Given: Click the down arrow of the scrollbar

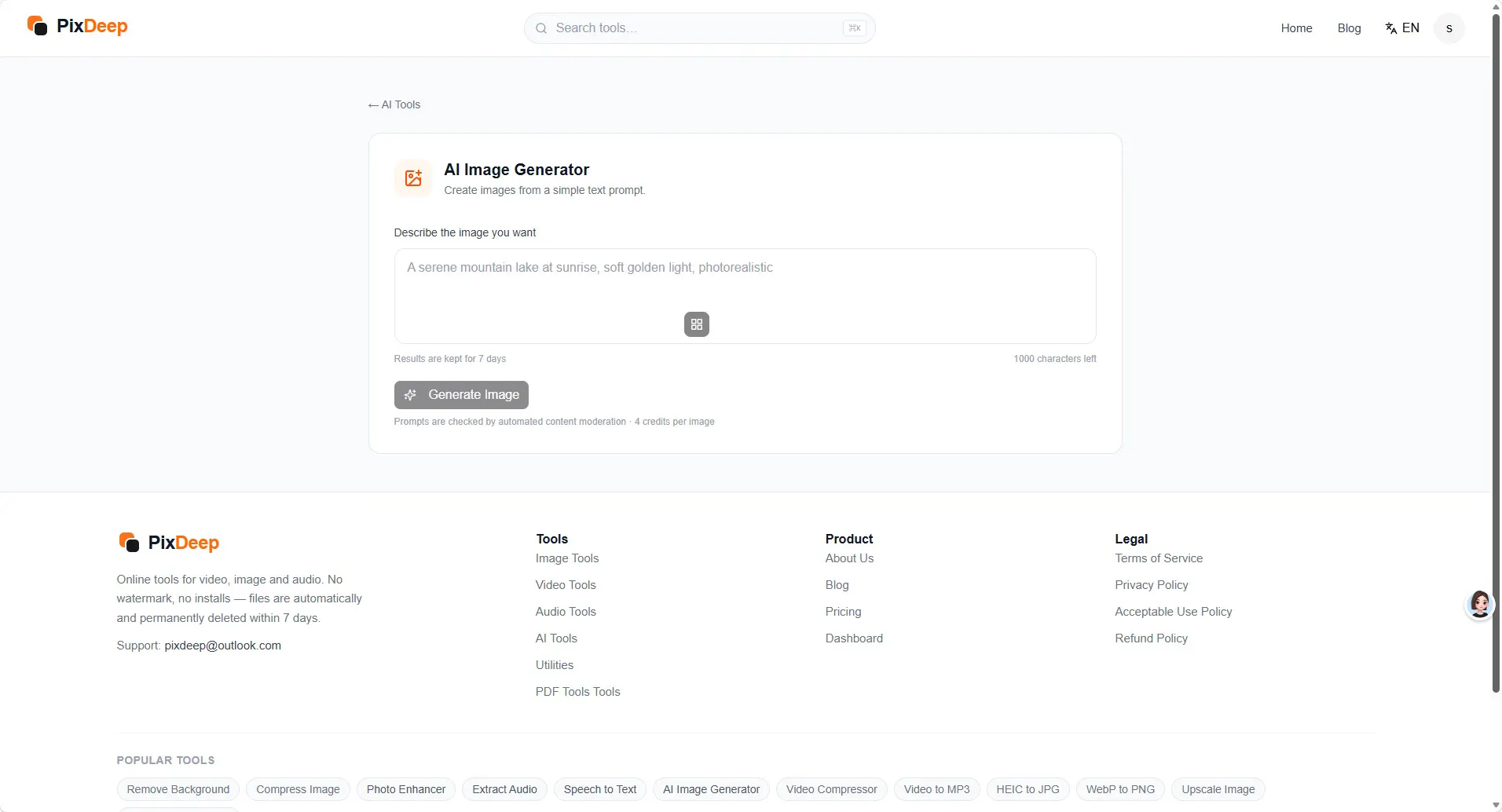Looking at the screenshot, I should point(1496,805).
